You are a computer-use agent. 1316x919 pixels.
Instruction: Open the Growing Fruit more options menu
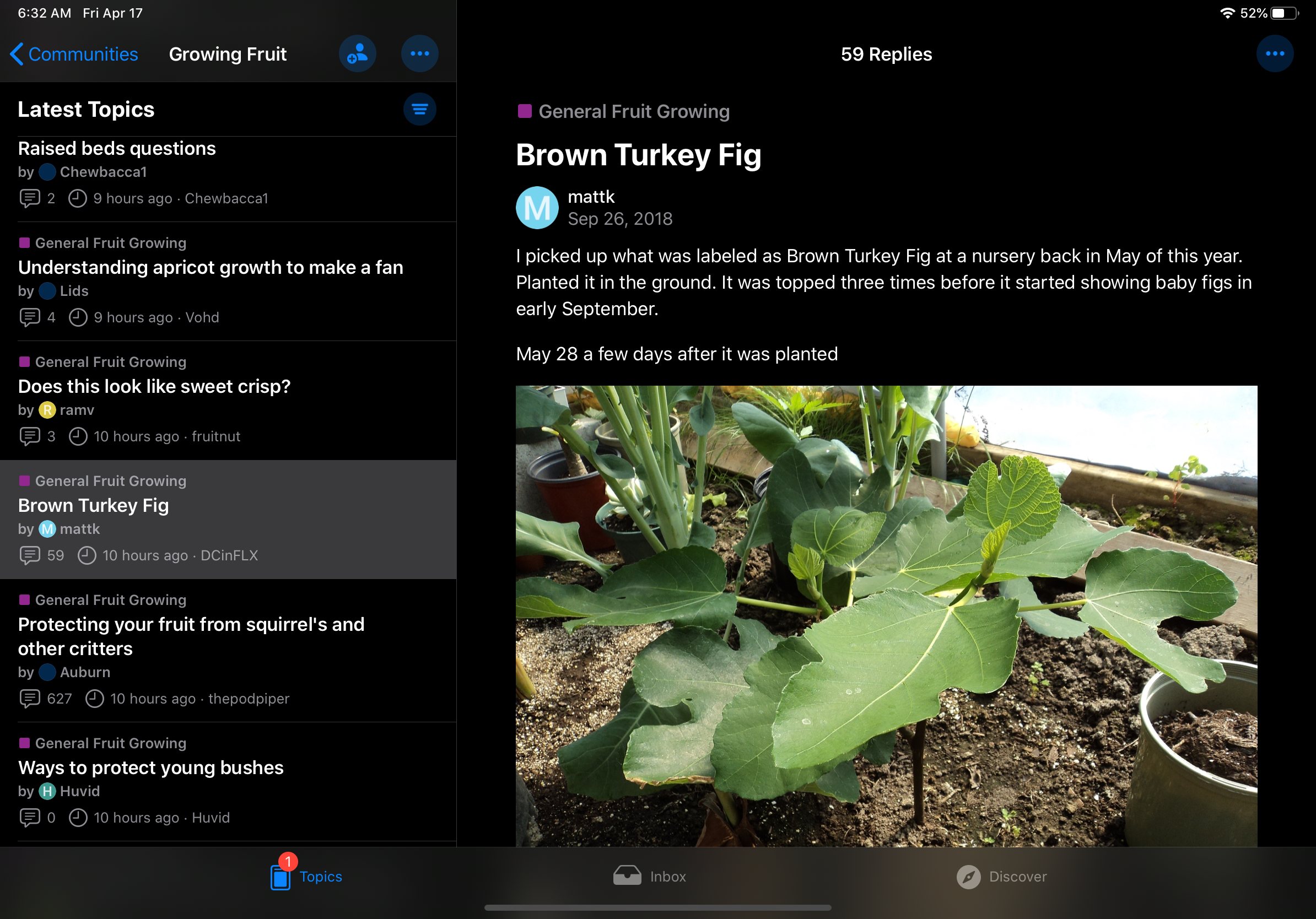point(419,54)
